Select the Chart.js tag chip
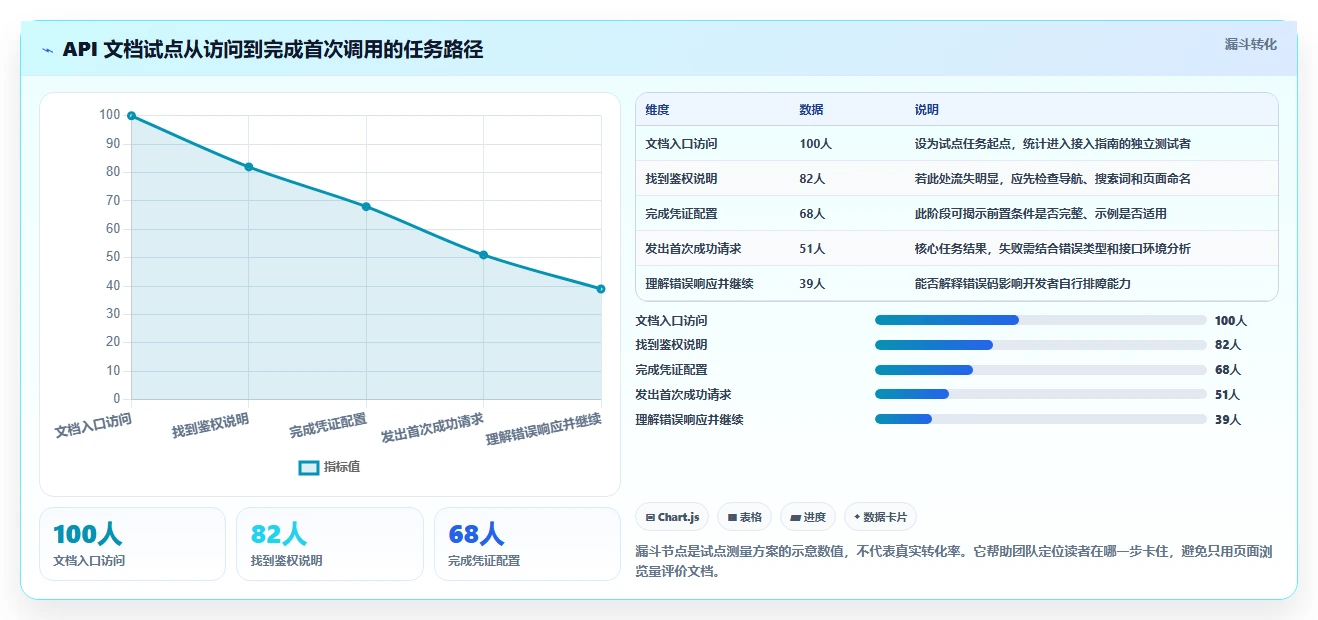This screenshot has width=1318, height=620. click(x=672, y=517)
